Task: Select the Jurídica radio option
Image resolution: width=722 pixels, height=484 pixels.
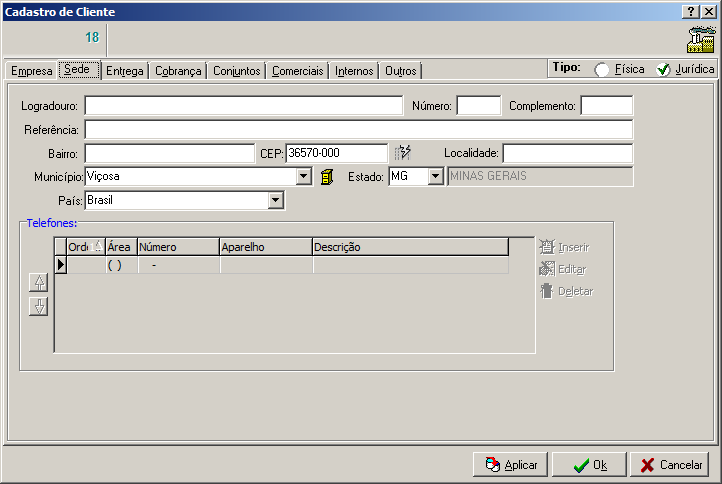Action: click(x=662, y=70)
